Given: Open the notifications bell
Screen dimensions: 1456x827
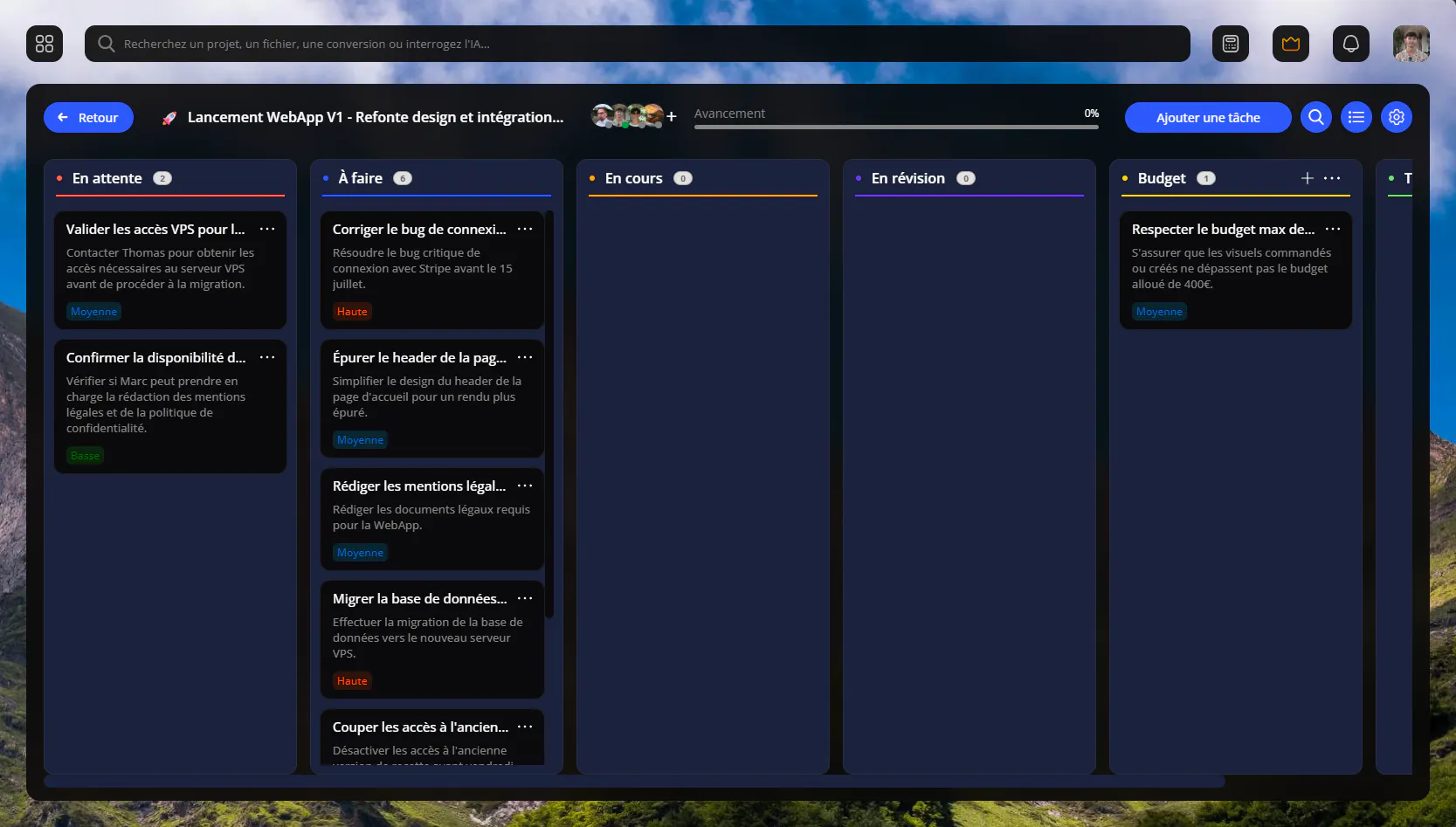Looking at the screenshot, I should click(x=1350, y=44).
